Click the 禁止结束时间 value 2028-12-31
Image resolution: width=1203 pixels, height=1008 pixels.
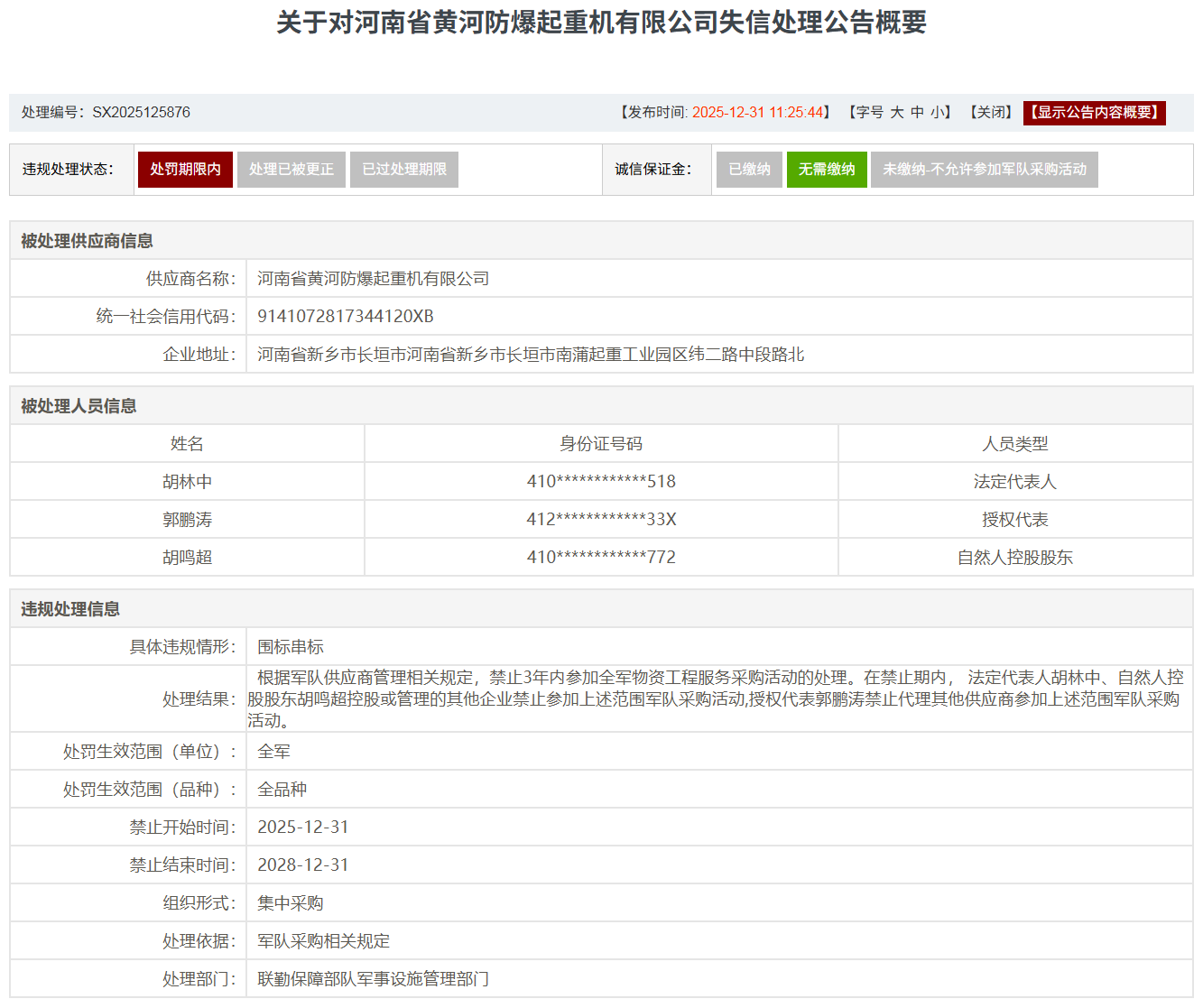tap(302, 865)
